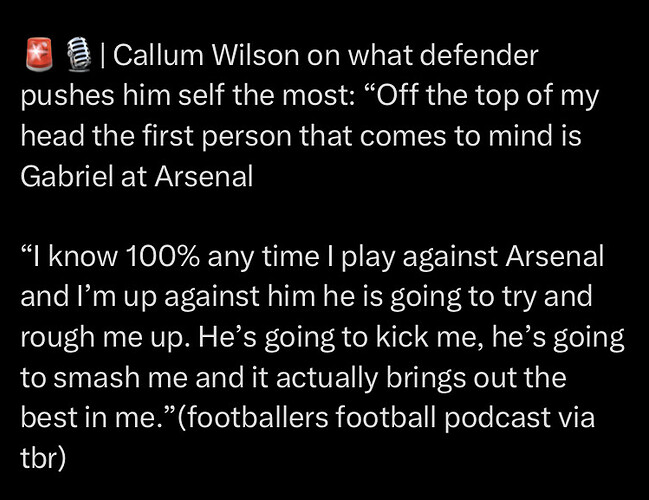
Task: Select the name "Callum" in first line
Action: [x=158, y=55]
